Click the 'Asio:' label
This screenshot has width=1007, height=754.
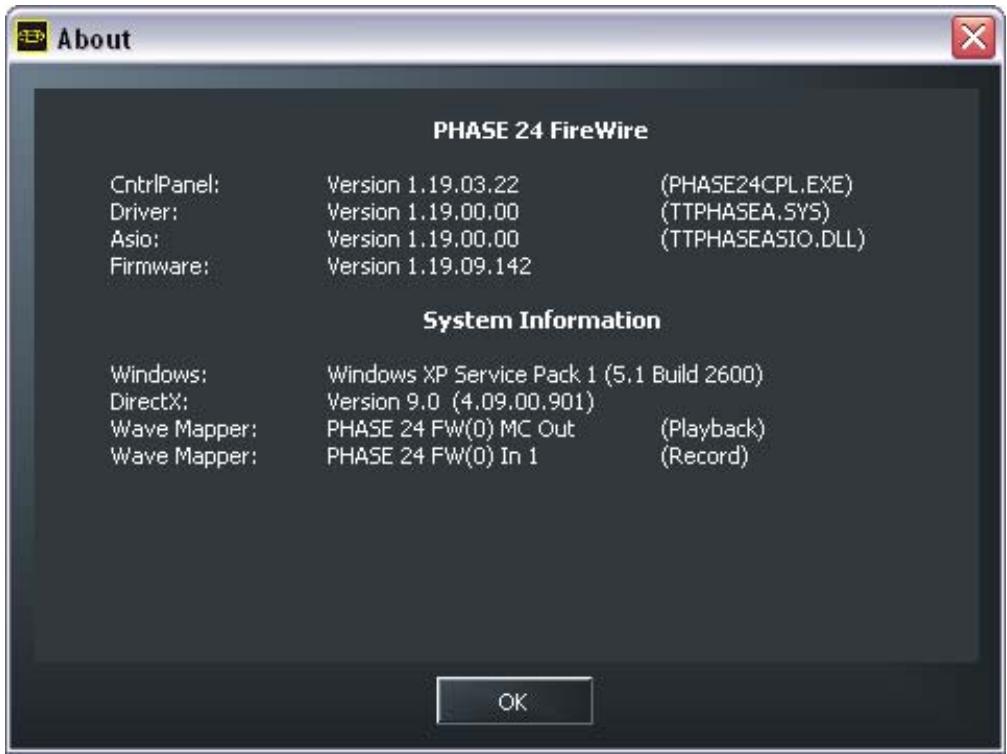pyautogui.click(x=134, y=239)
